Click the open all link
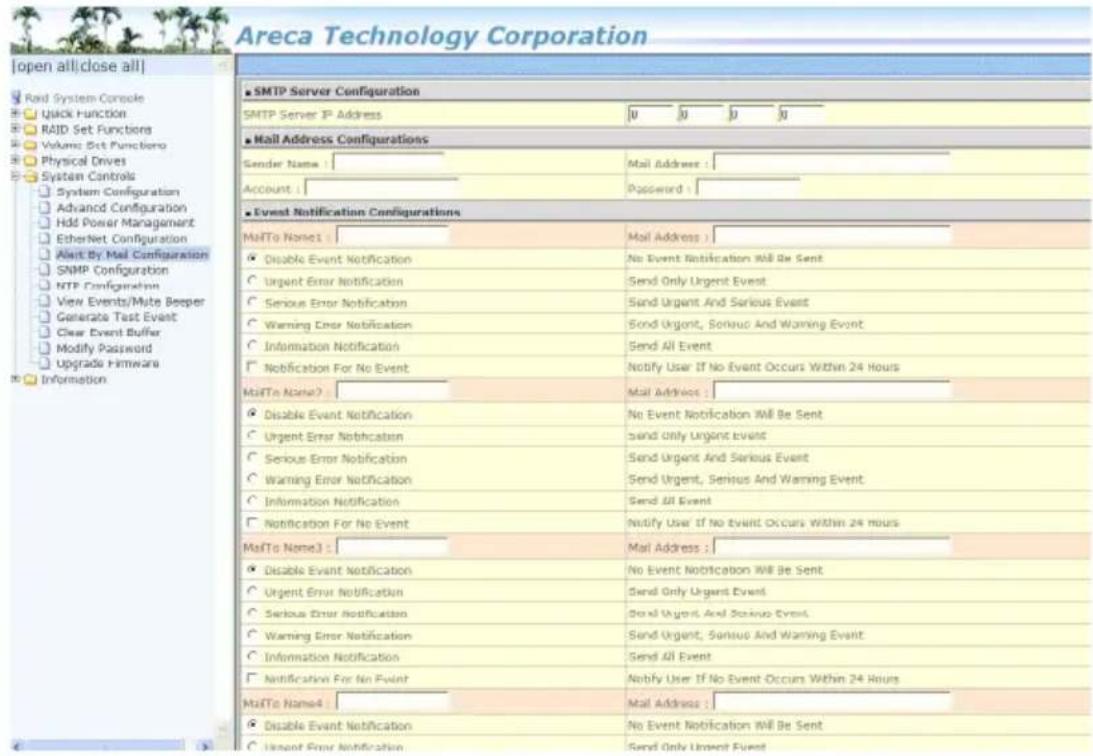 click(46, 66)
